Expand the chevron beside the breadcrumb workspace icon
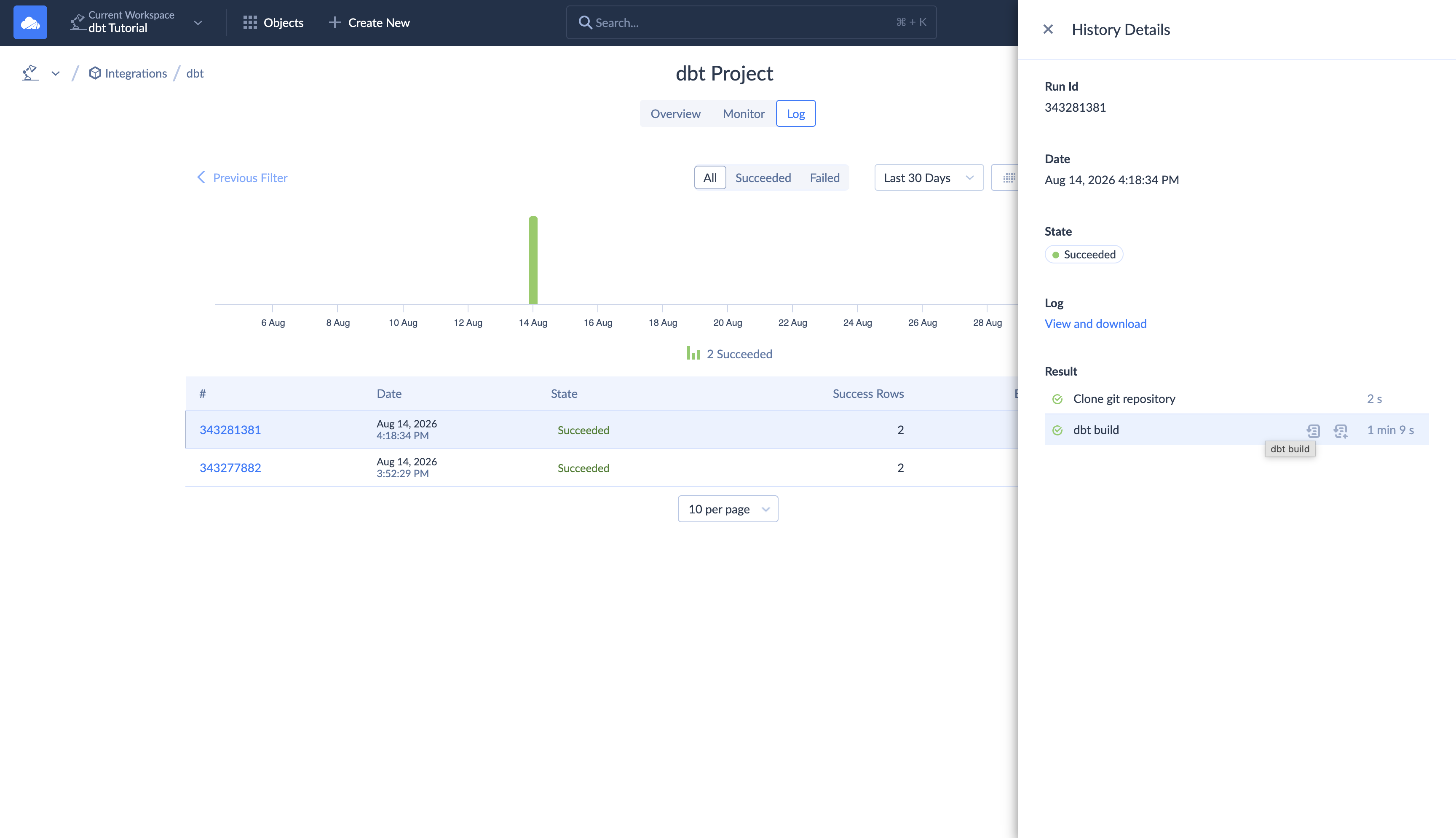 click(x=56, y=74)
